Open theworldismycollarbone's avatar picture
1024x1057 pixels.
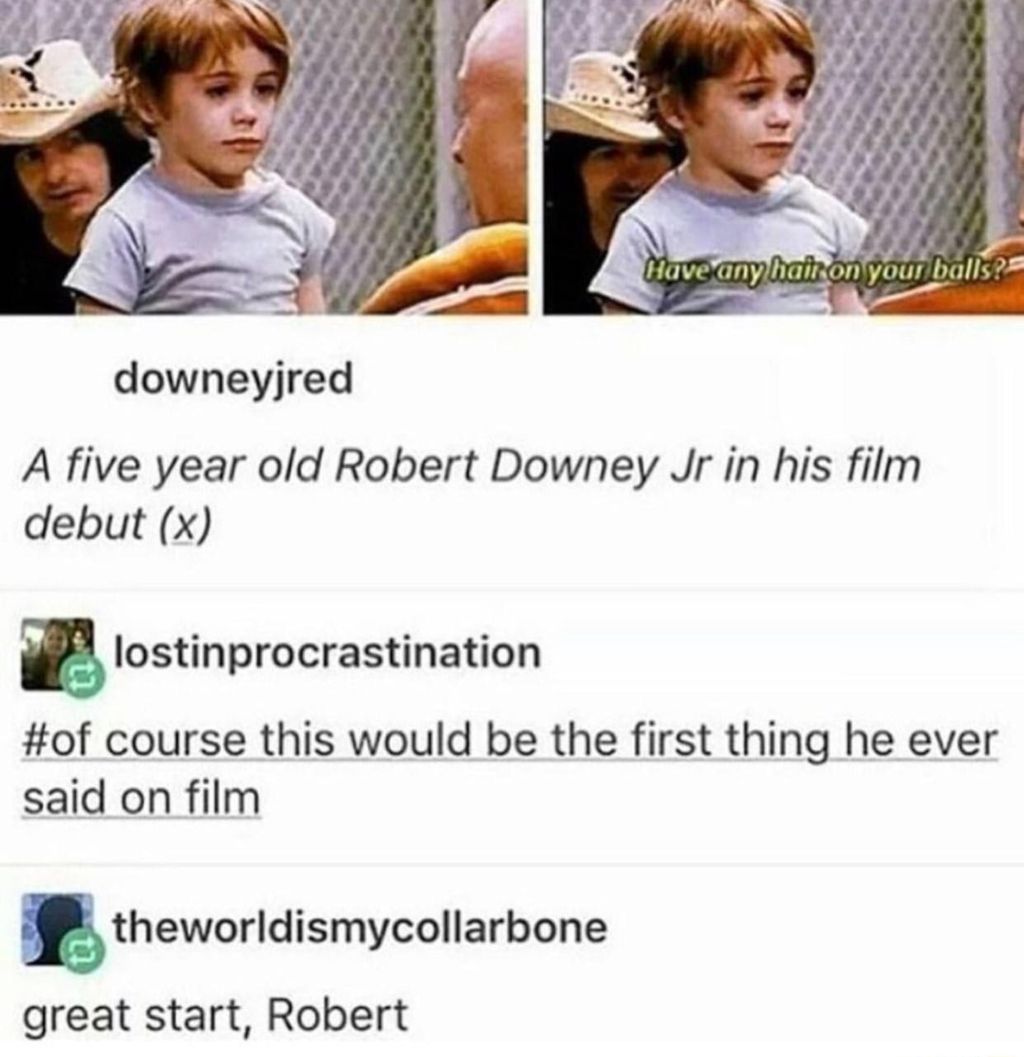[58, 929]
